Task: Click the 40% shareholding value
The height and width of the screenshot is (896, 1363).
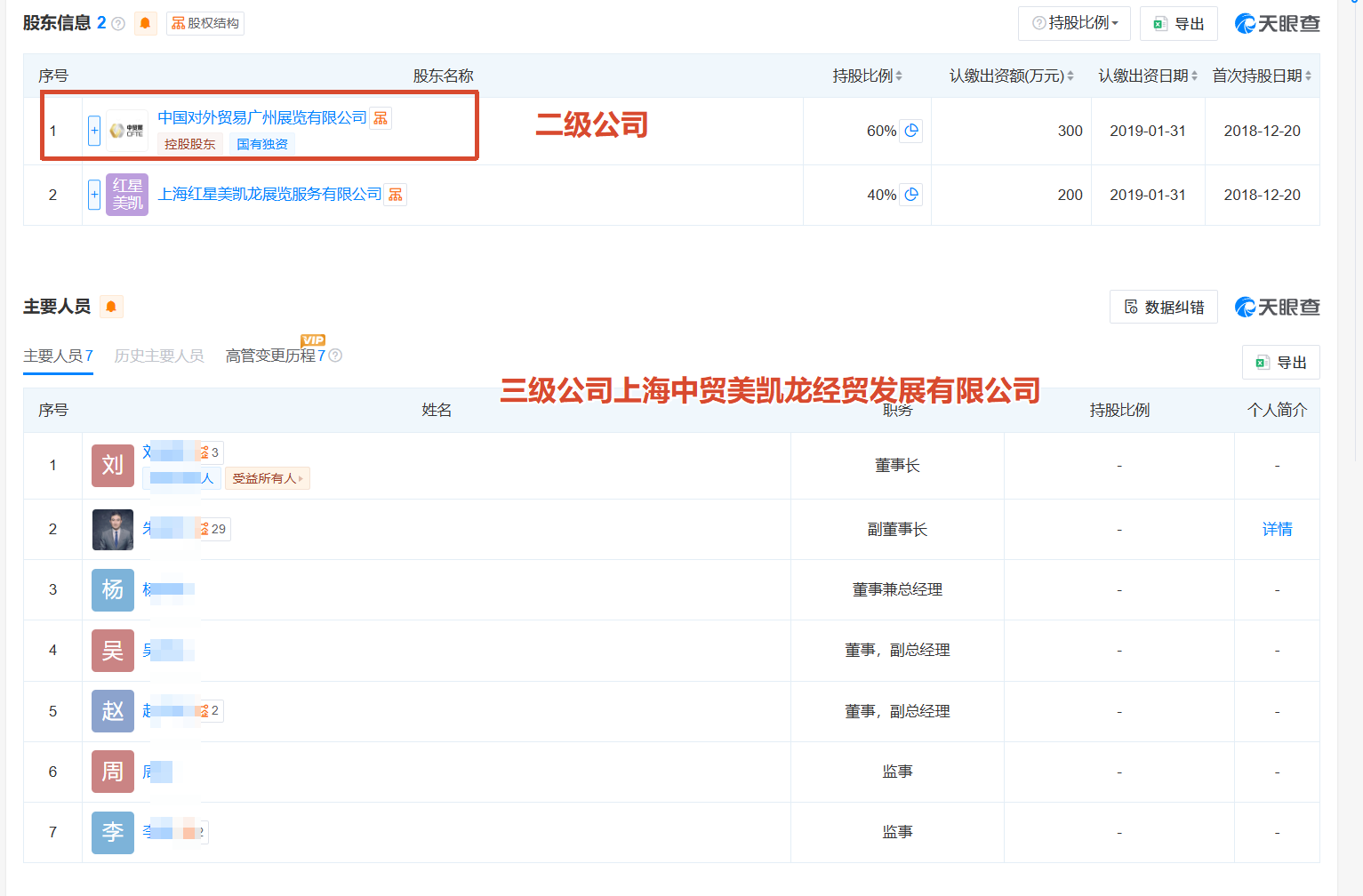Action: [x=881, y=195]
